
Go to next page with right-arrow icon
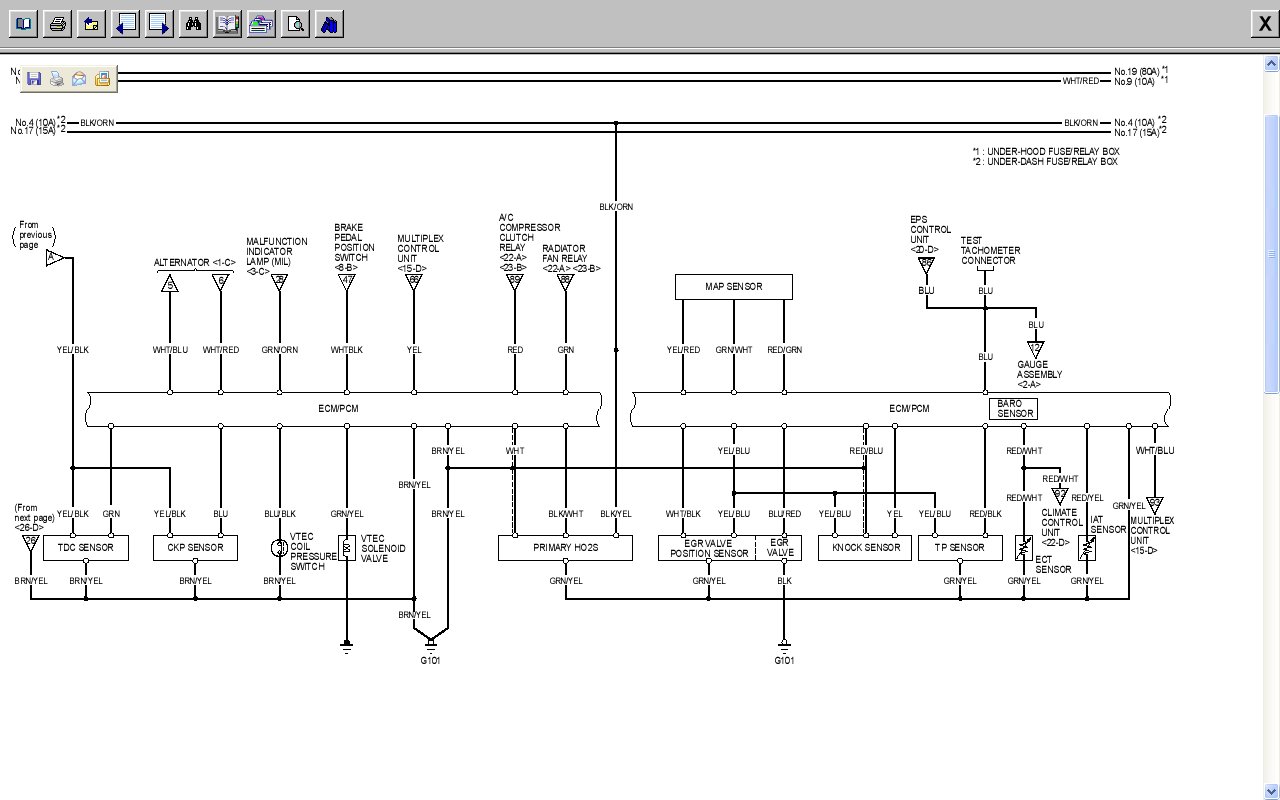tap(159, 24)
